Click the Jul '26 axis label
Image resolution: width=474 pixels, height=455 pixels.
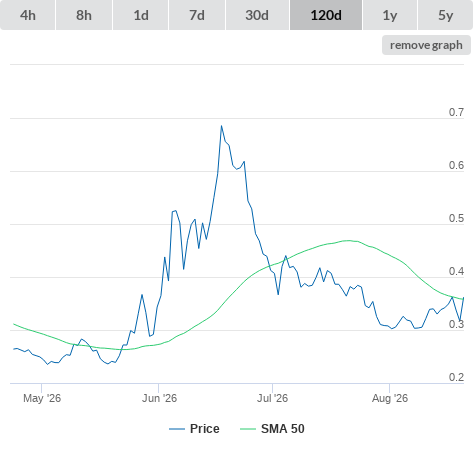[272, 398]
